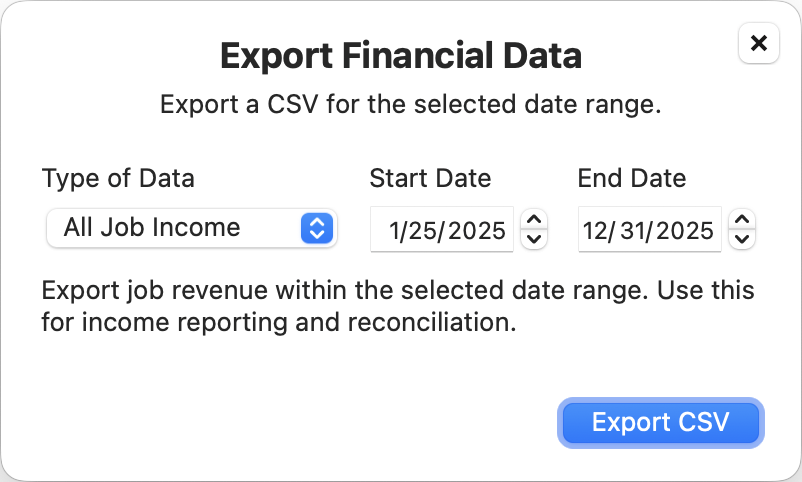Increment Start Date with the up arrow
This screenshot has width=802, height=482.
[x=535, y=220]
